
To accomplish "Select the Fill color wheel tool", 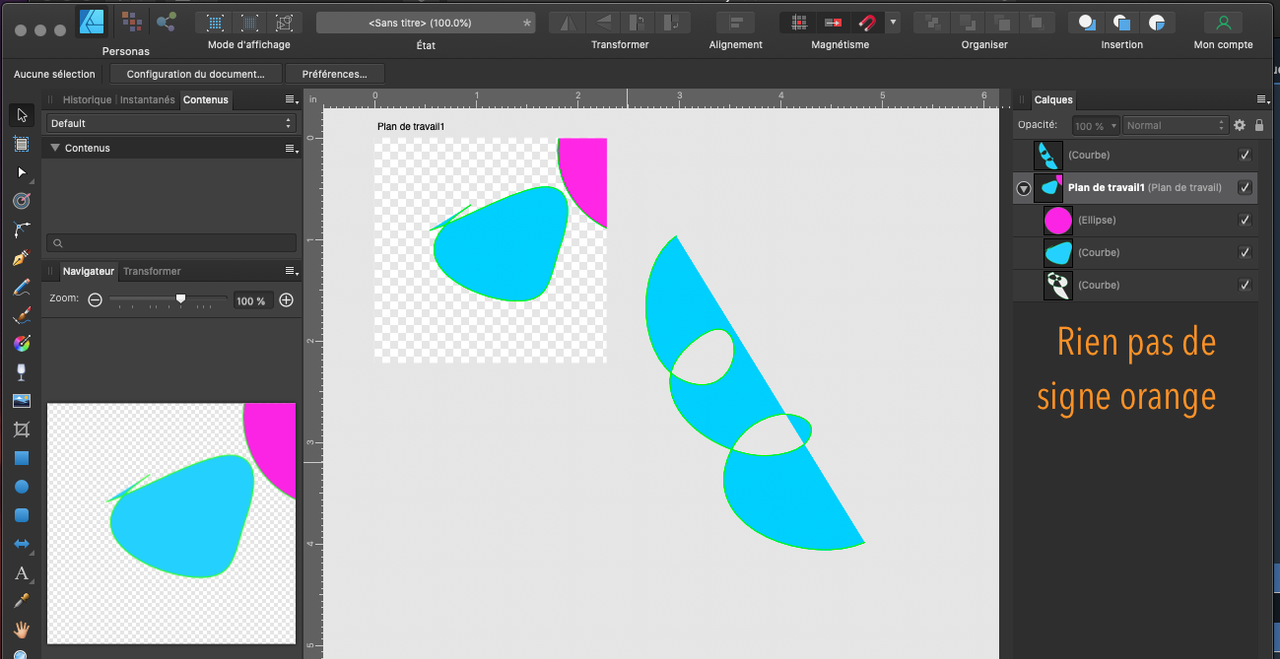I will 21,344.
